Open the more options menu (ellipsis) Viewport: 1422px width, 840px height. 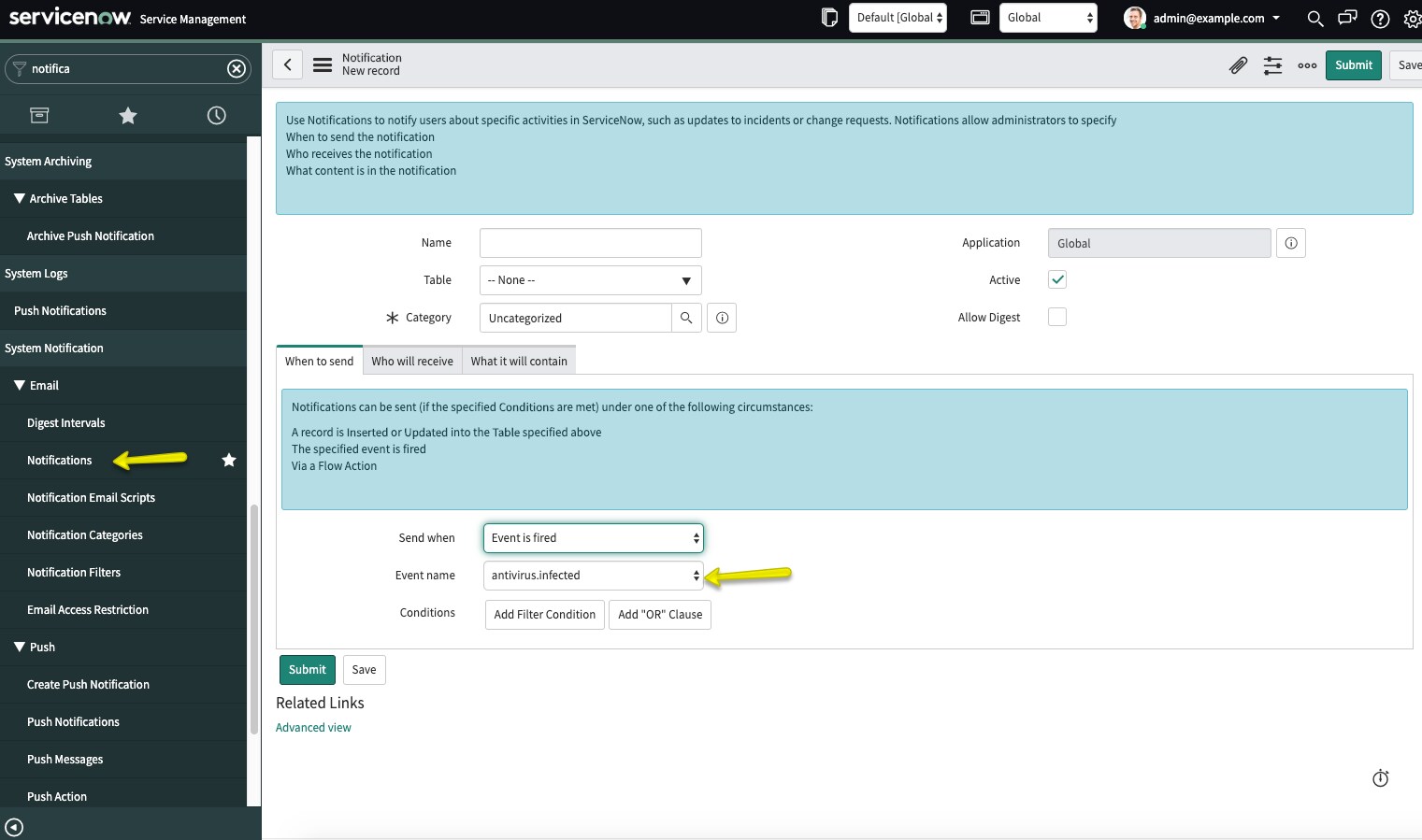click(x=1307, y=65)
